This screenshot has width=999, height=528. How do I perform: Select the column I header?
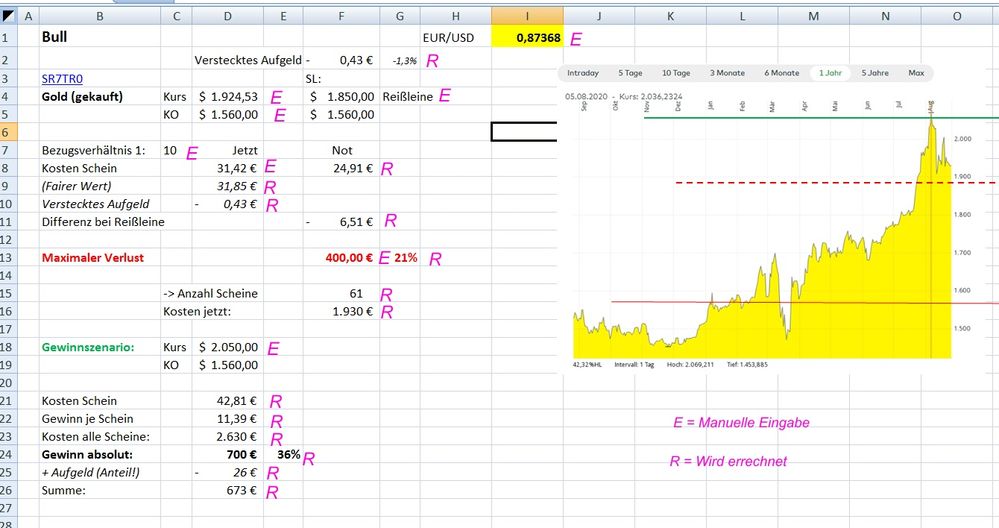(x=527, y=15)
